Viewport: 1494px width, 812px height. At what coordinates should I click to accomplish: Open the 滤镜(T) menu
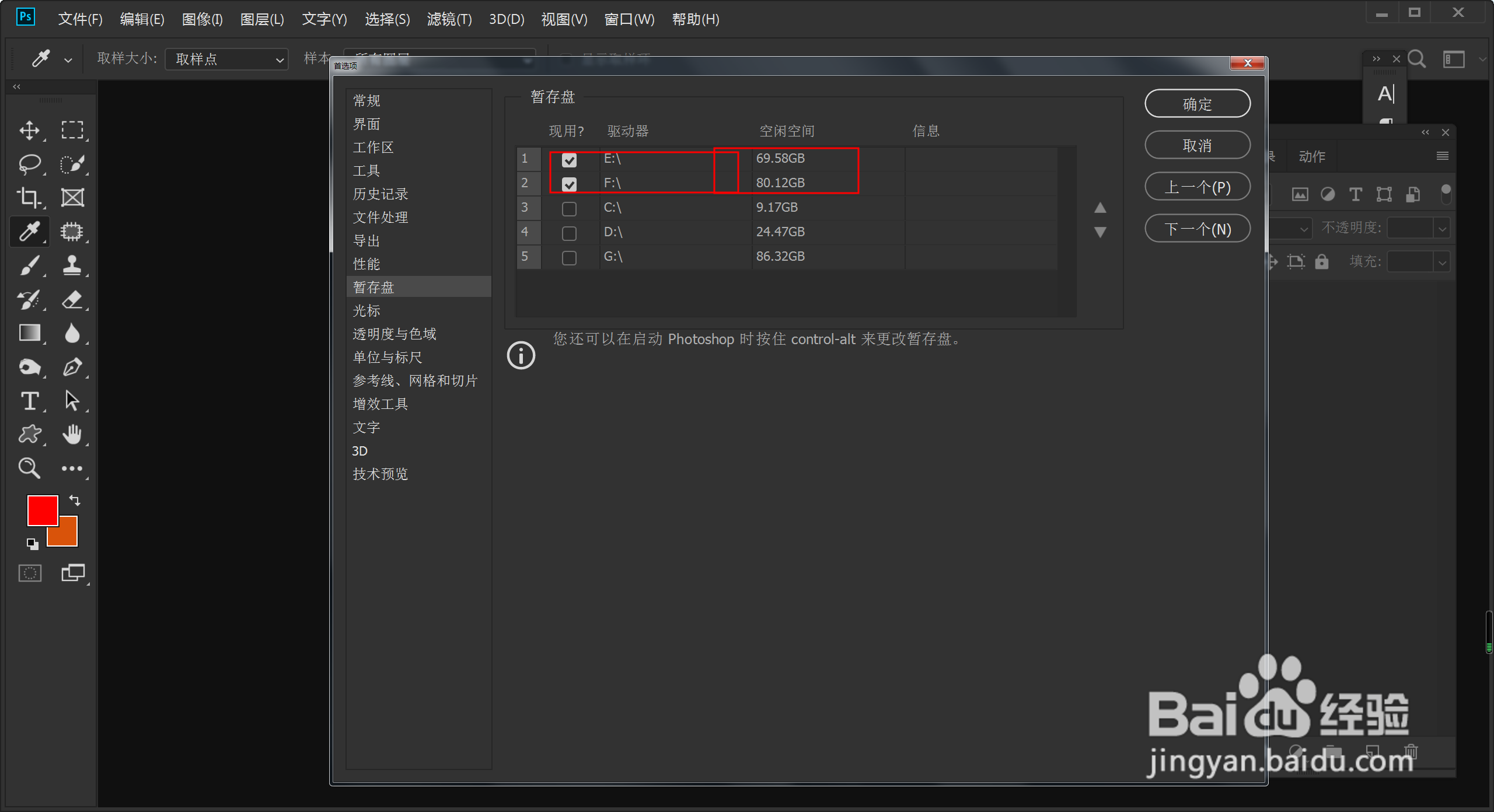[x=449, y=19]
